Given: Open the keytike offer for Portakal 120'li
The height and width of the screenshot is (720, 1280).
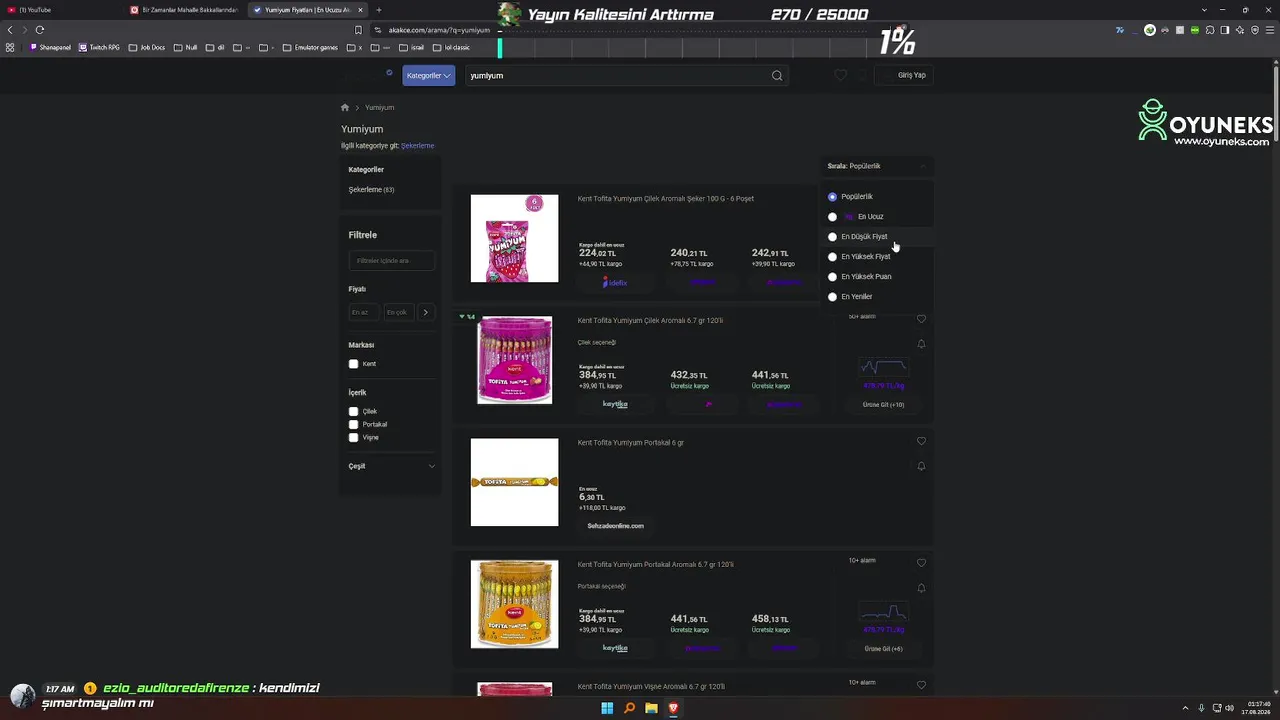Looking at the screenshot, I should click(615, 648).
